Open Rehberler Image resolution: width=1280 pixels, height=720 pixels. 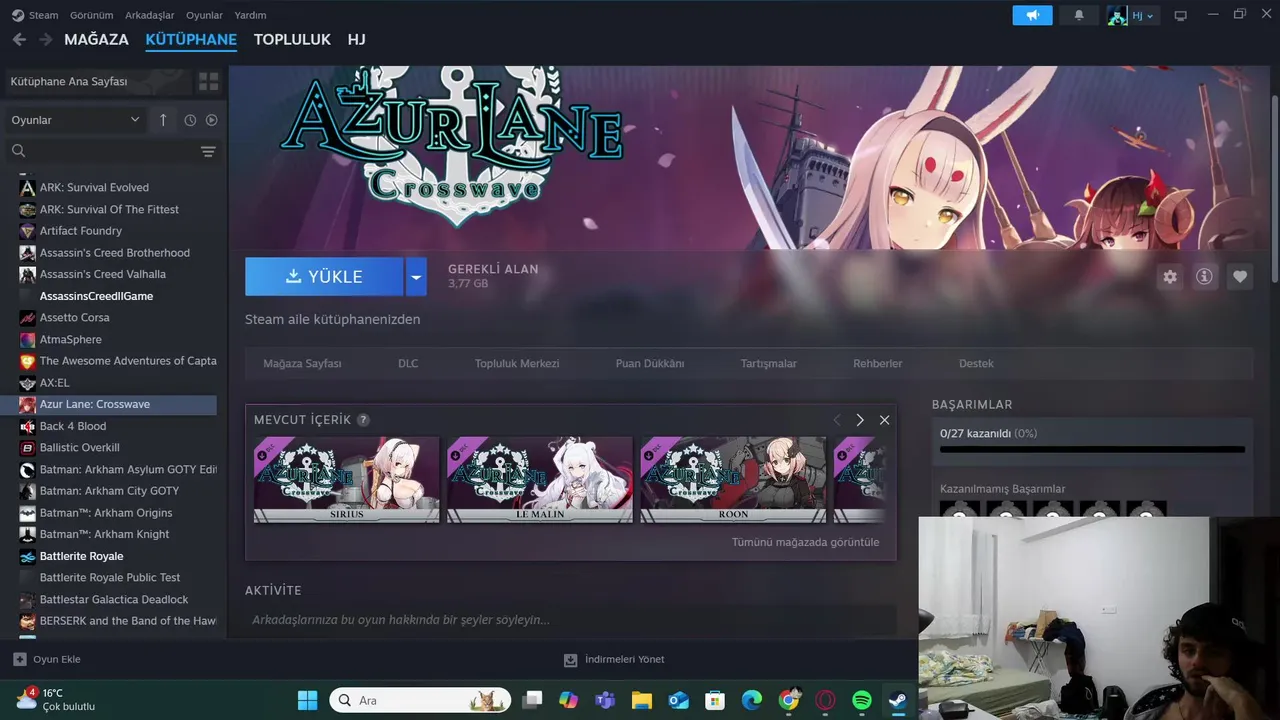(x=878, y=364)
